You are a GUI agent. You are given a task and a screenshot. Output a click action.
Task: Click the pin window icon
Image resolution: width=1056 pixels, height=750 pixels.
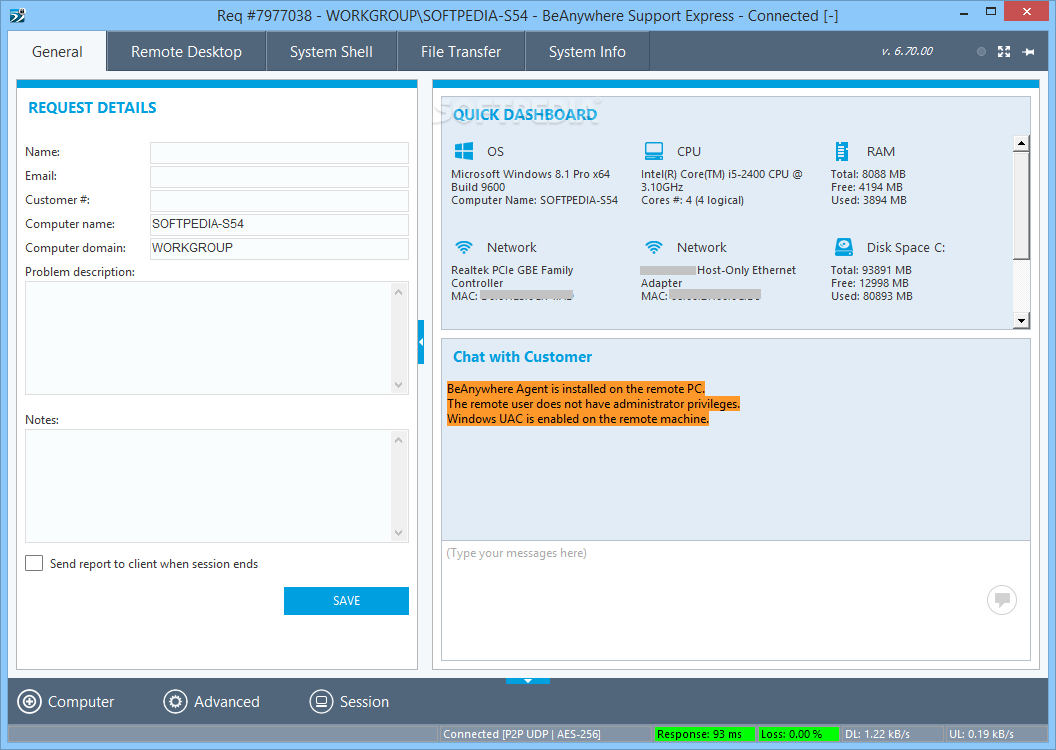point(1028,52)
